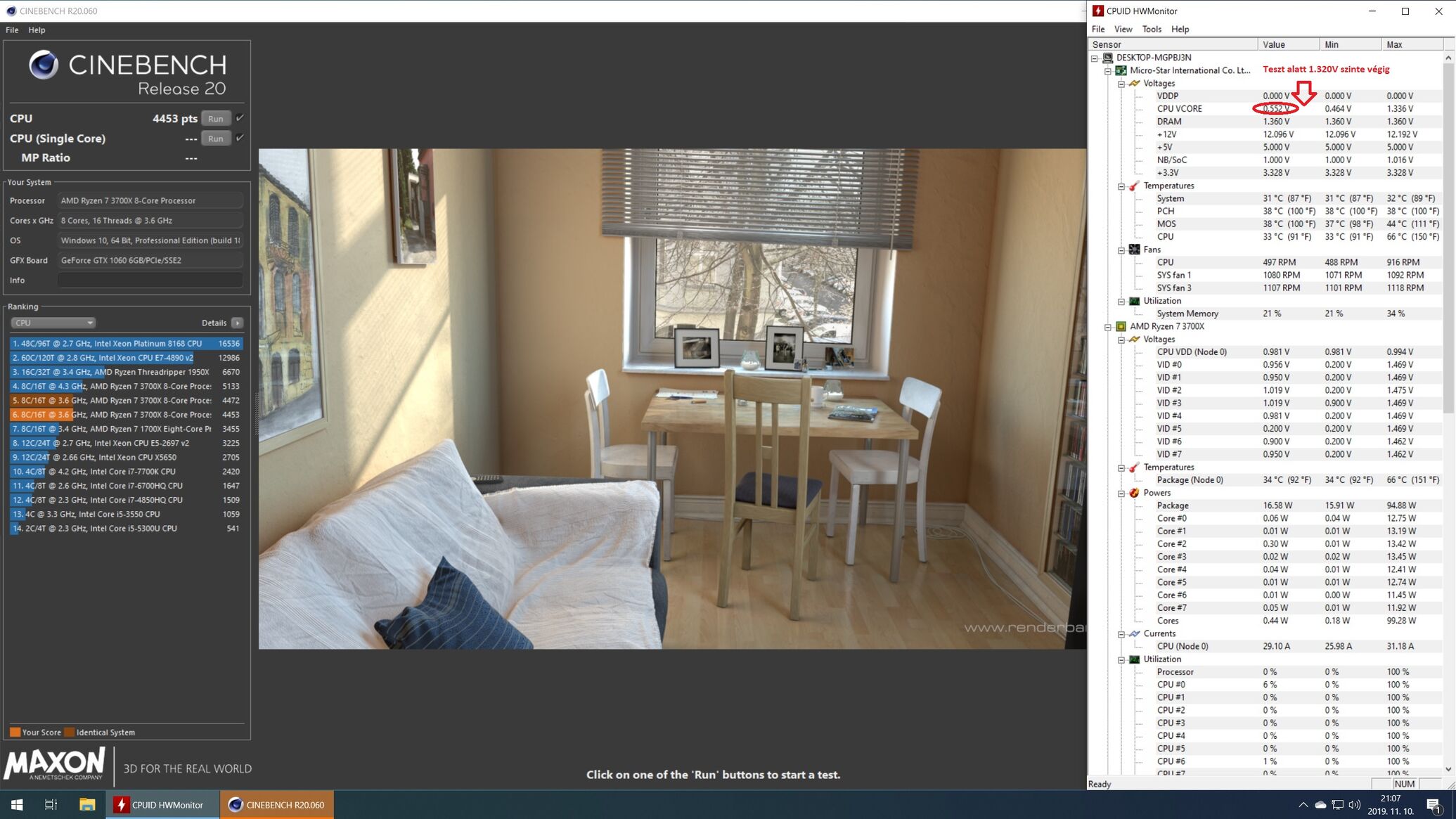Image resolution: width=1456 pixels, height=819 pixels.
Task: Collapse the Micro-Star International node
Action: tap(1108, 70)
